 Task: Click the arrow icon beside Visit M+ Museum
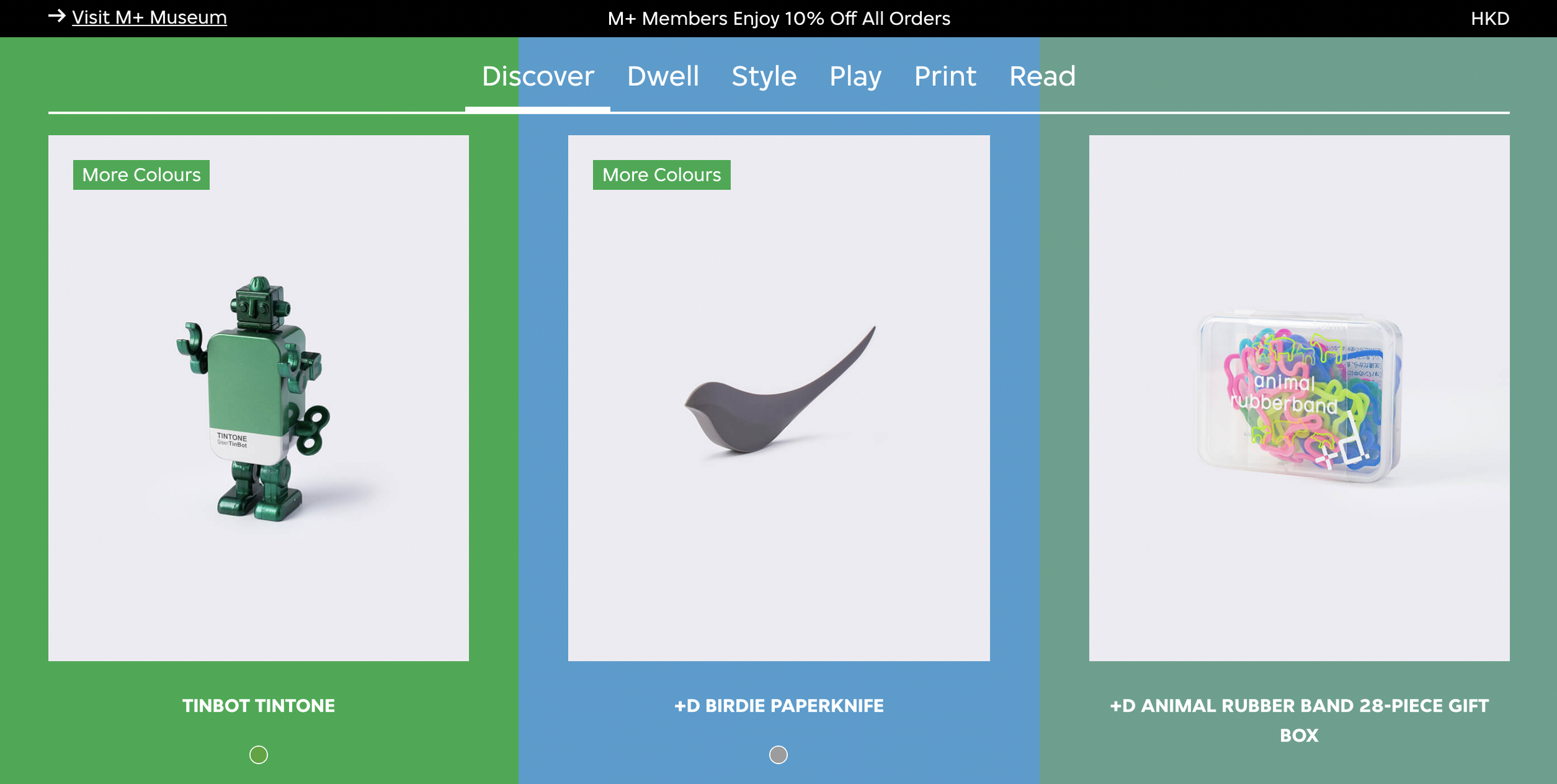[x=57, y=16]
